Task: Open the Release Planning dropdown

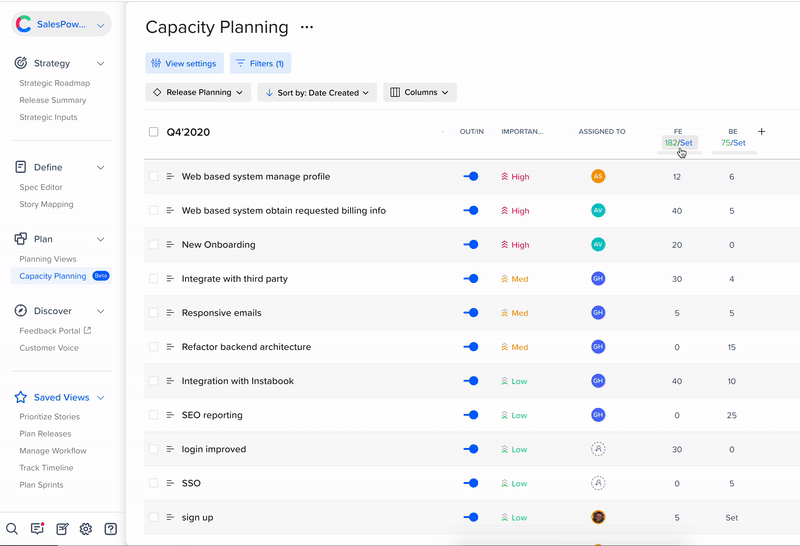Action: coord(198,93)
